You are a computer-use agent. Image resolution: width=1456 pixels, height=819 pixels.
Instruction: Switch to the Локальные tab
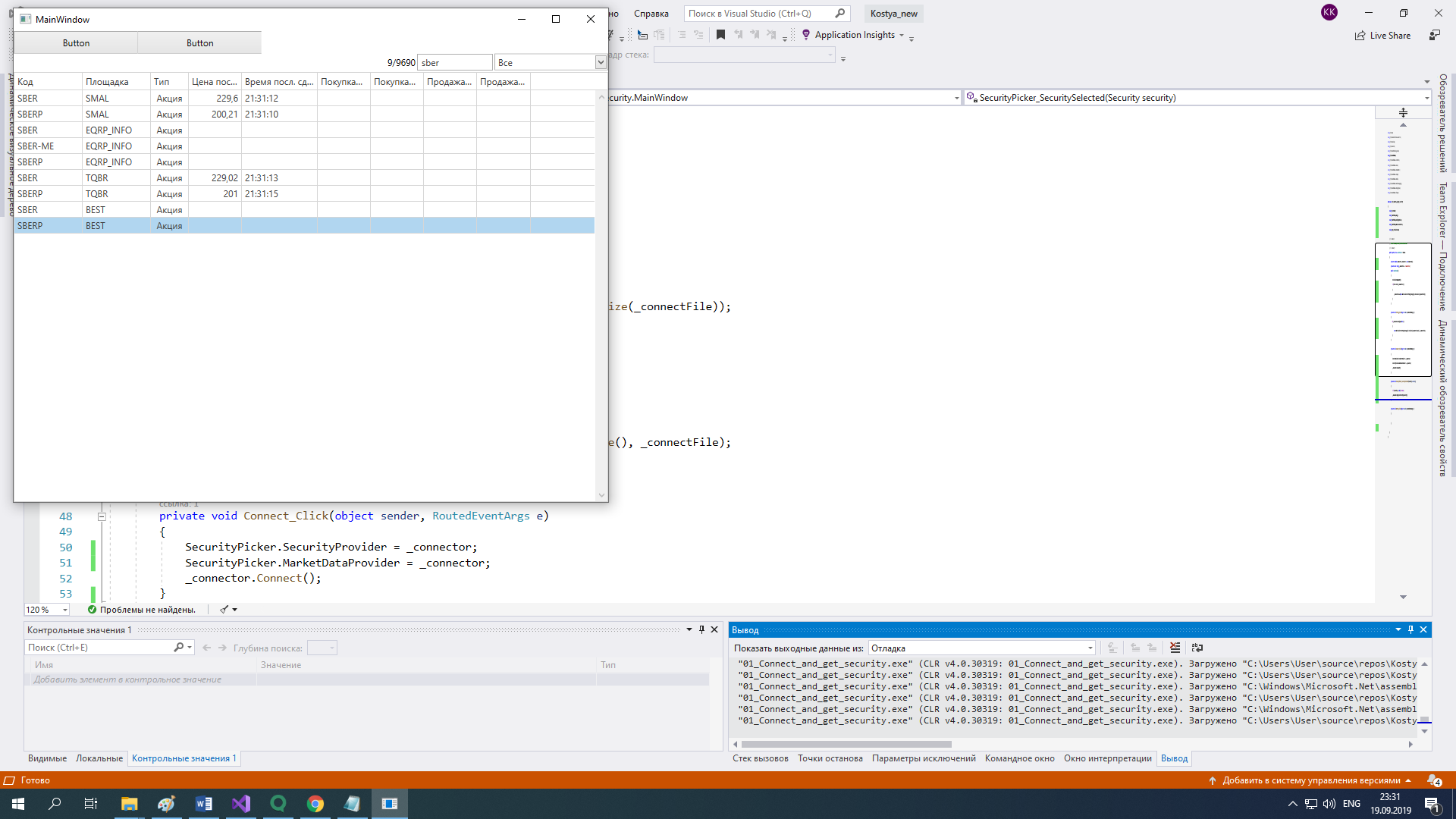click(x=99, y=758)
